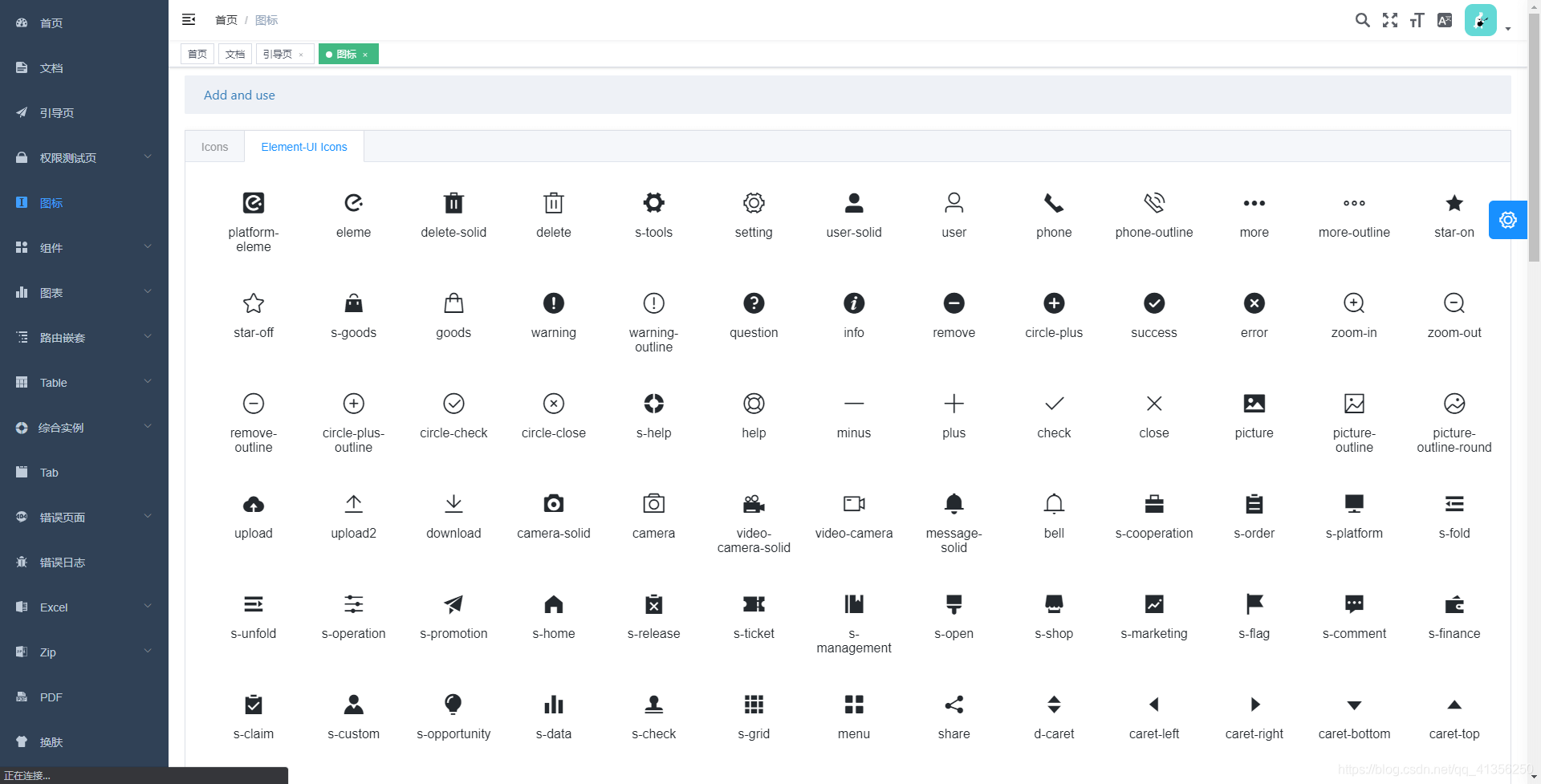Image resolution: width=1541 pixels, height=784 pixels.
Task: Select the s-finance wallet icon
Action: tap(1454, 604)
